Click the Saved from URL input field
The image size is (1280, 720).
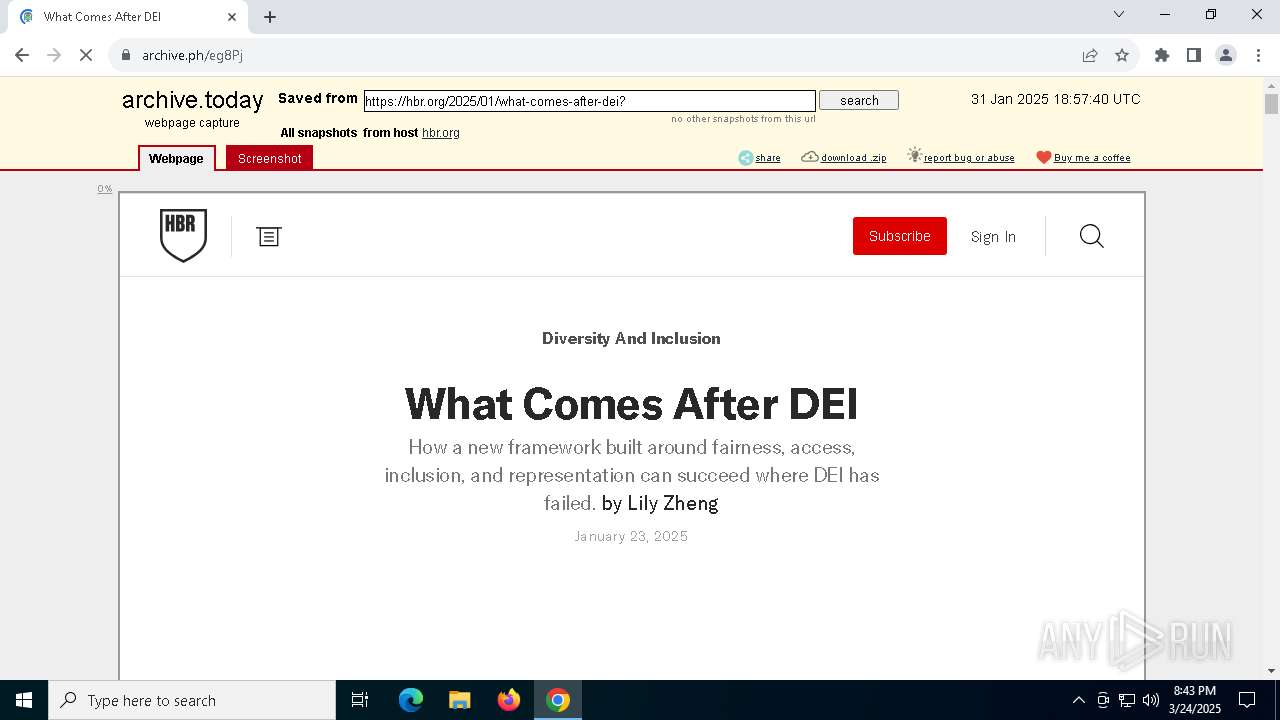(x=590, y=101)
